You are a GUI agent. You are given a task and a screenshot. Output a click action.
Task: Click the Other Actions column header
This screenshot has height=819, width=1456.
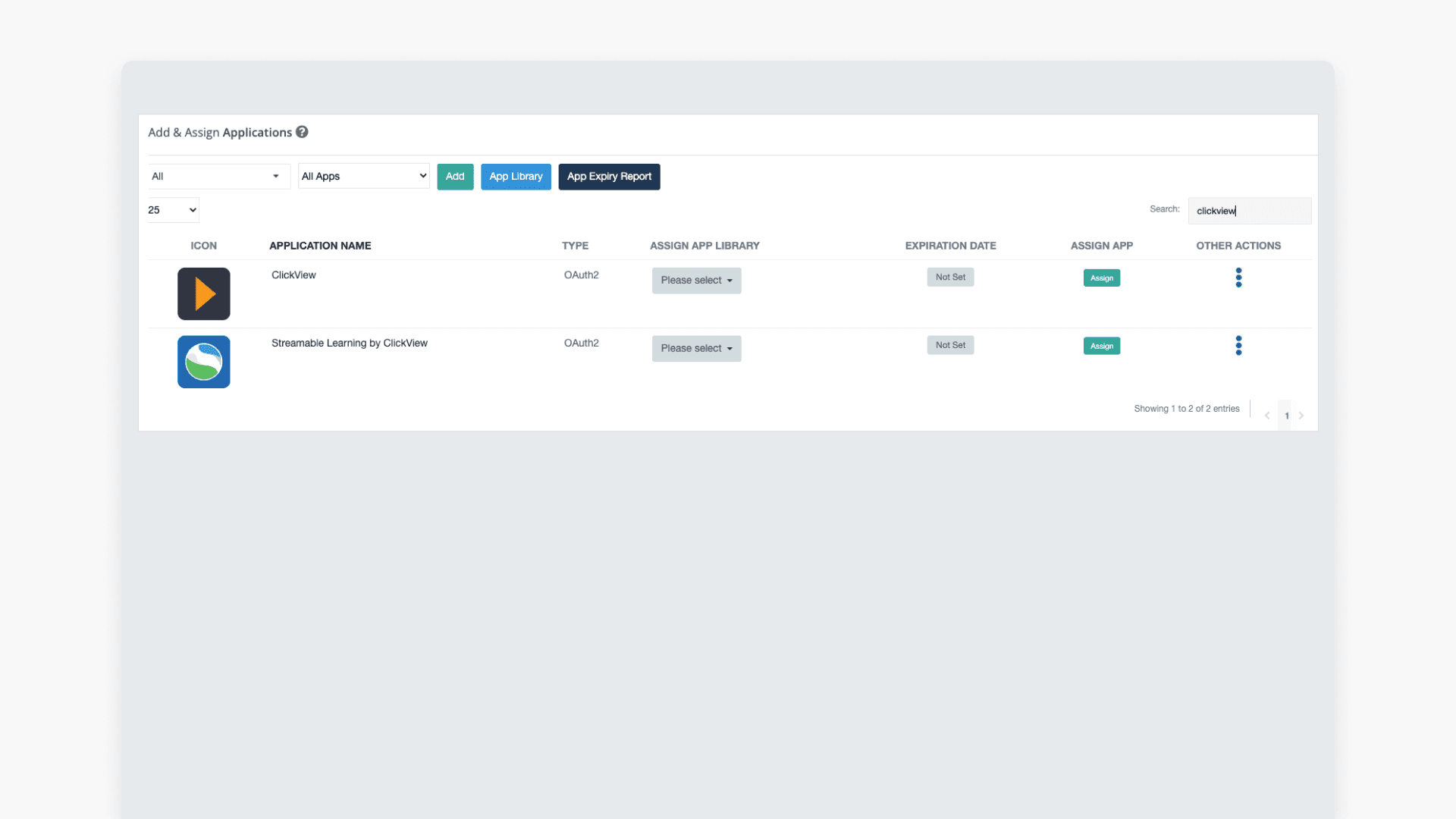click(1238, 246)
